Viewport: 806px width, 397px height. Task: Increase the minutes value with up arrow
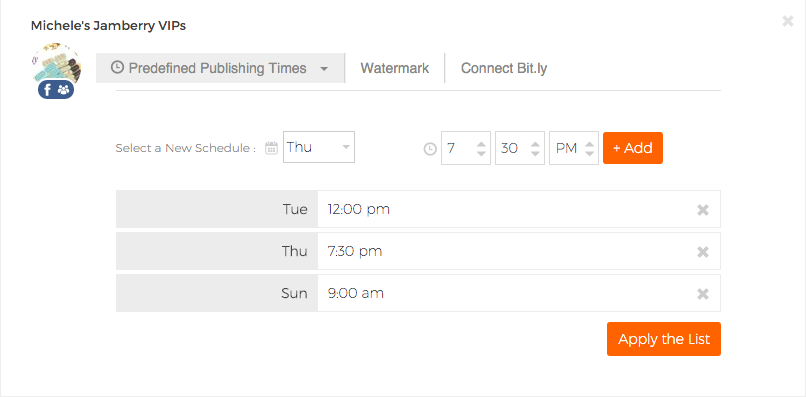[535, 144]
